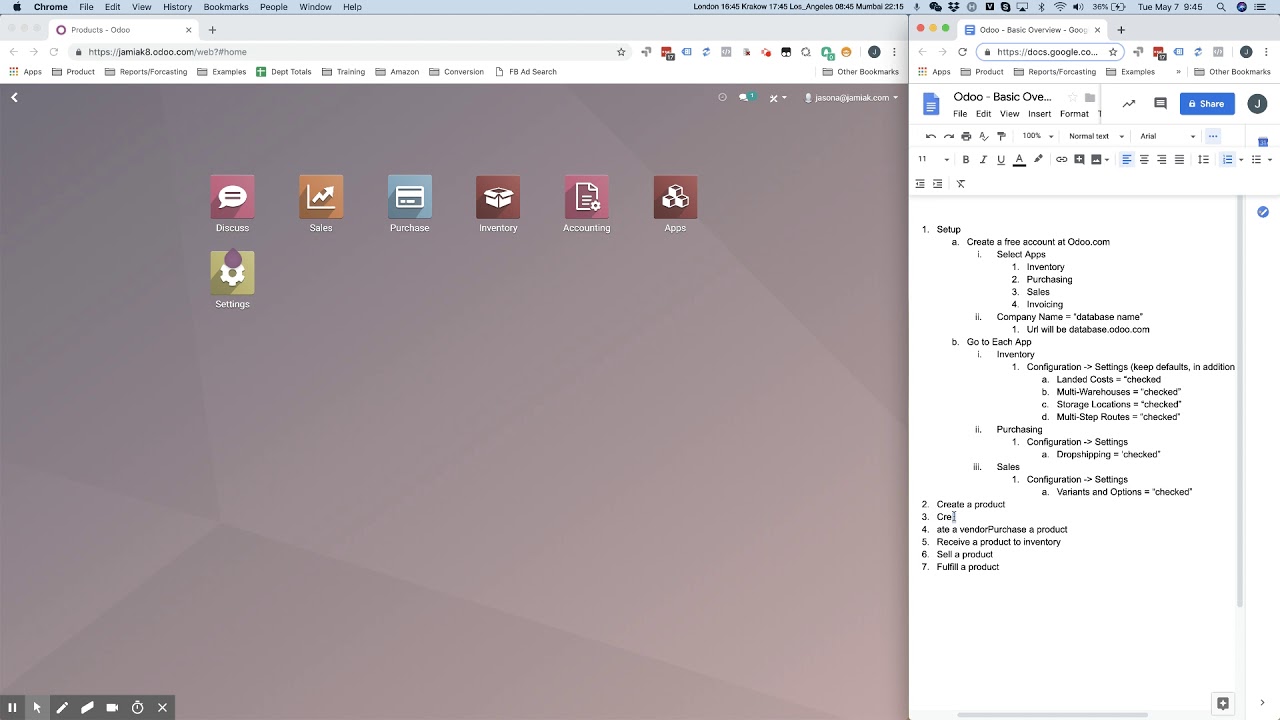Image resolution: width=1280 pixels, height=720 pixels.
Task: Click Redo in Google Docs toolbar
Action: coord(948,136)
